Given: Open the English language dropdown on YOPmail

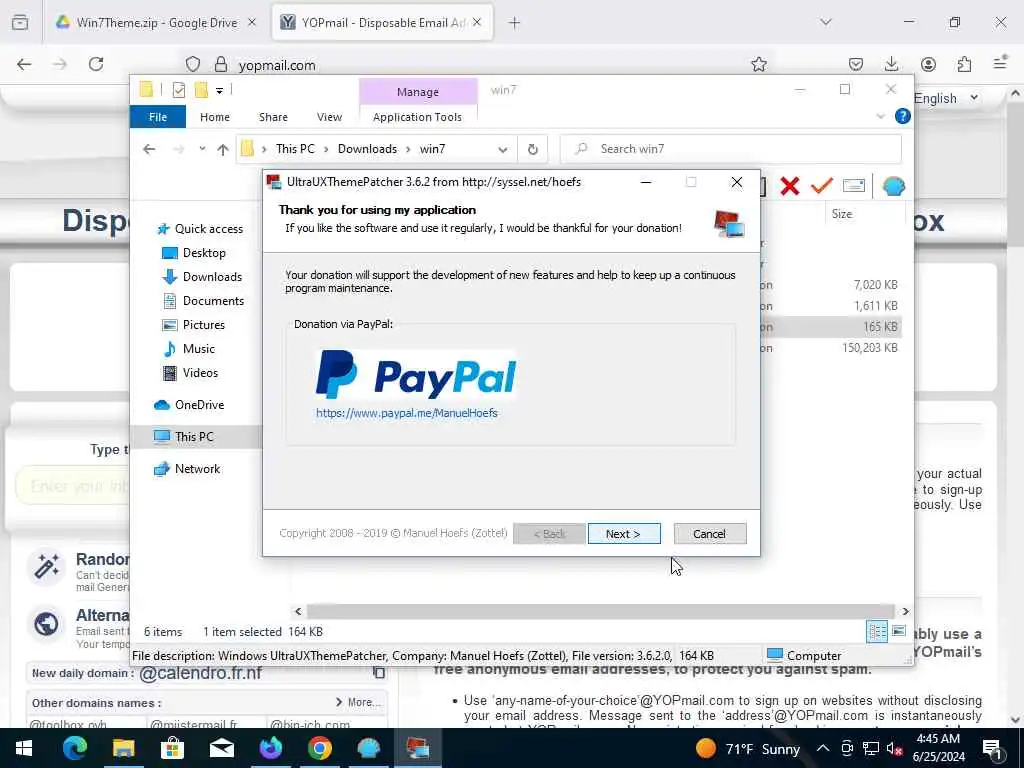Looking at the screenshot, I should (946, 99).
